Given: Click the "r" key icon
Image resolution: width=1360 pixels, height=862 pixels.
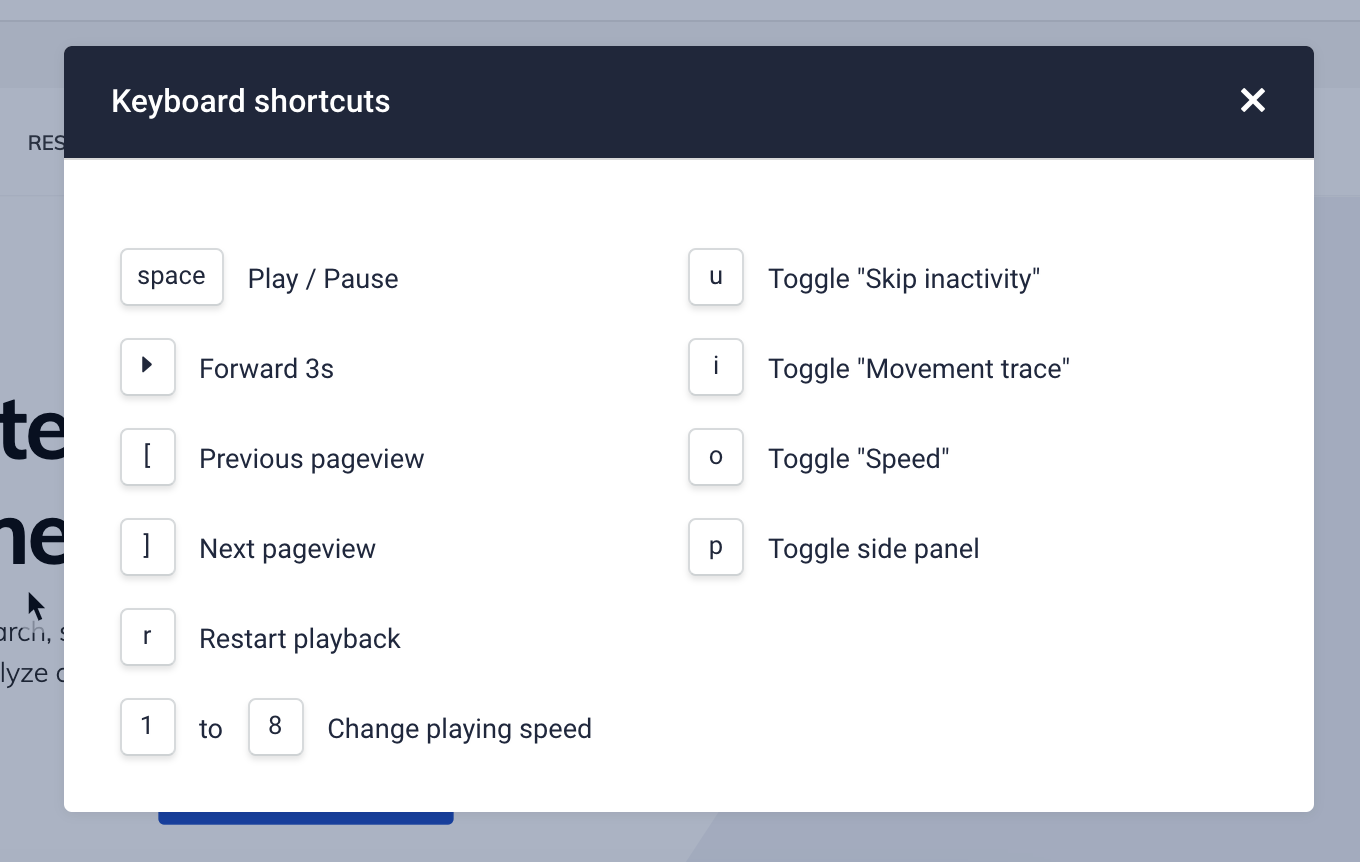Looking at the screenshot, I should (x=148, y=637).
